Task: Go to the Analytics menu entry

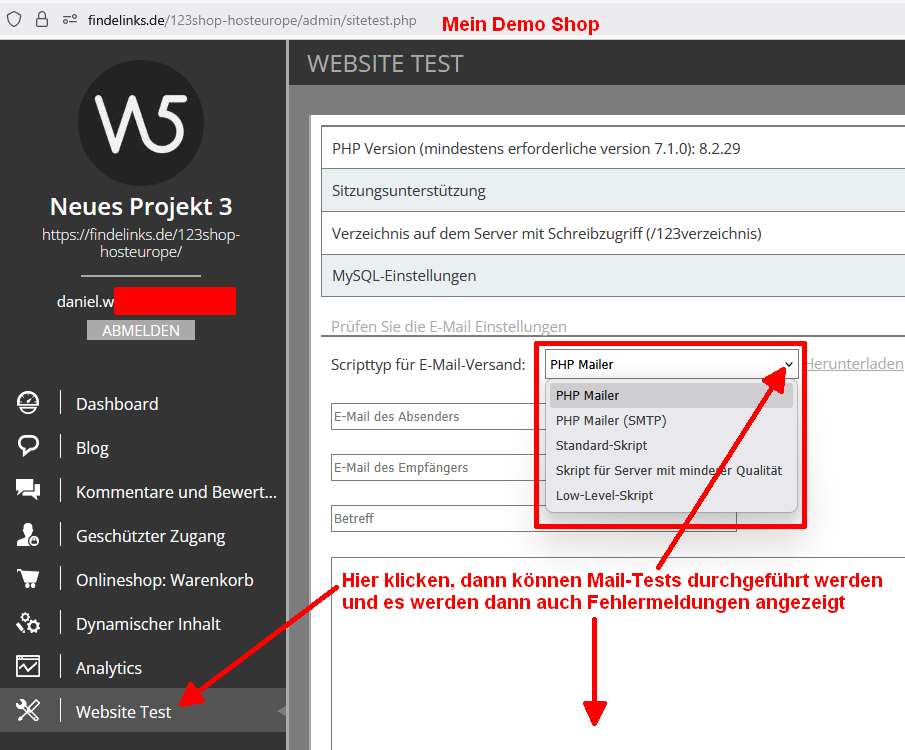Action: (x=109, y=668)
